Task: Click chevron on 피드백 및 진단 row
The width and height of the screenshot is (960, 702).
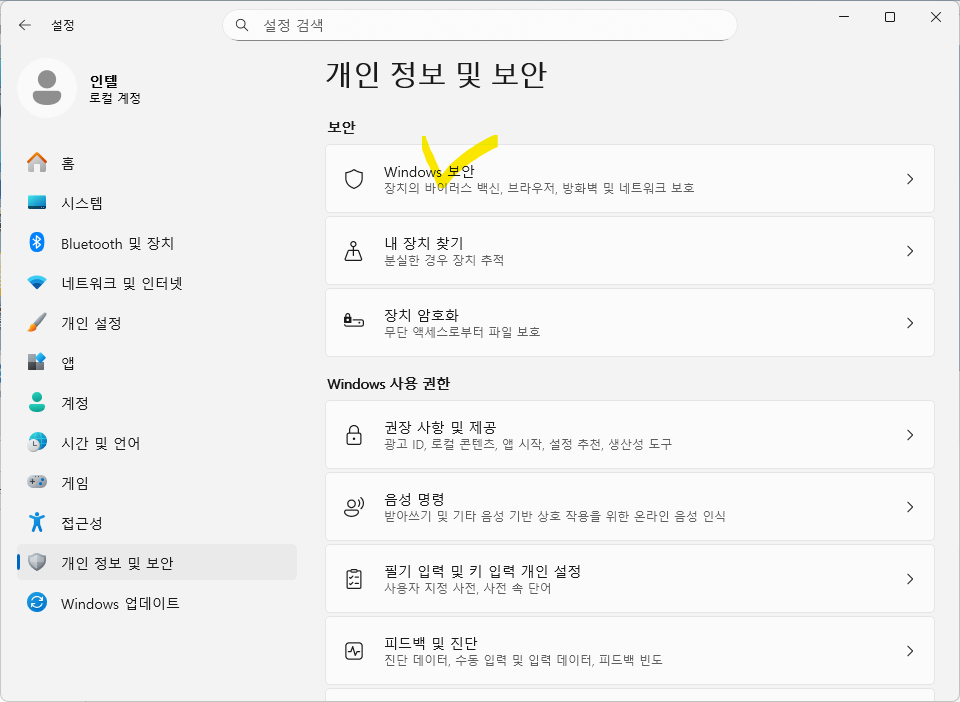Action: (910, 651)
